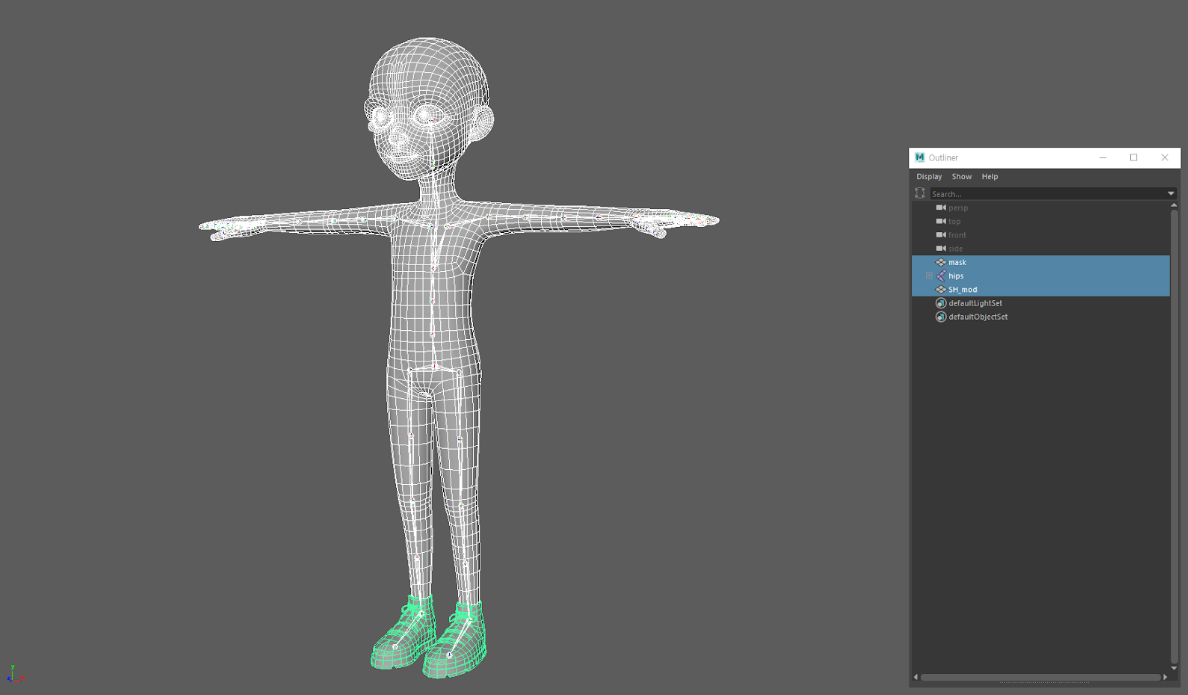
Task: Open the Search field dropdown arrow
Action: click(x=1171, y=193)
